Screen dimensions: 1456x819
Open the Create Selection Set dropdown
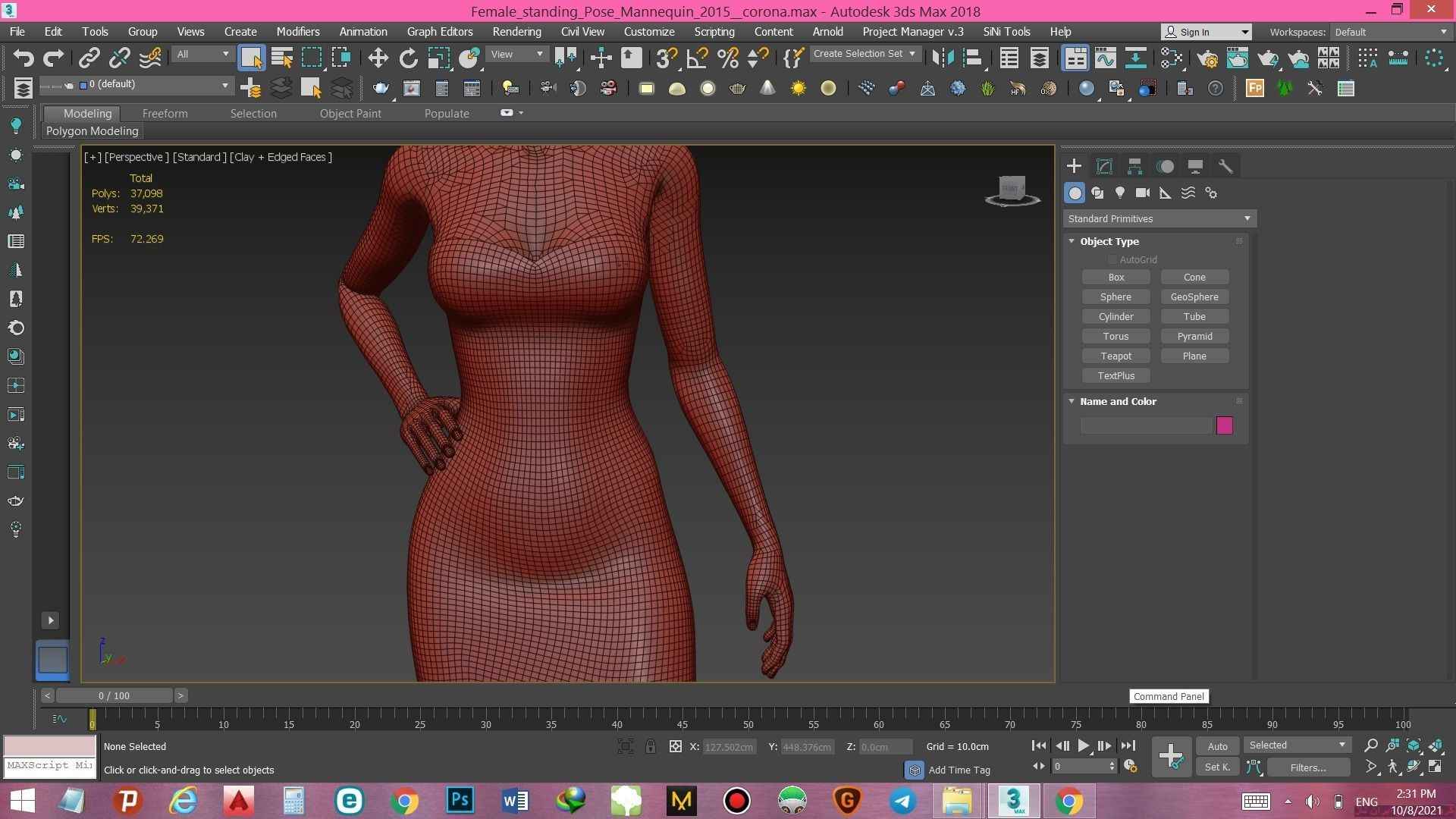pyautogui.click(x=864, y=54)
